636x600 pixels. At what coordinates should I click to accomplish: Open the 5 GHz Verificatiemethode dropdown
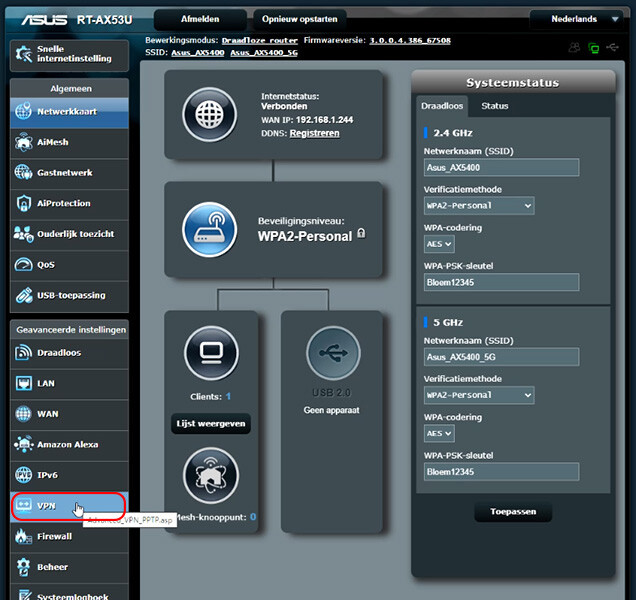pyautogui.click(x=479, y=395)
